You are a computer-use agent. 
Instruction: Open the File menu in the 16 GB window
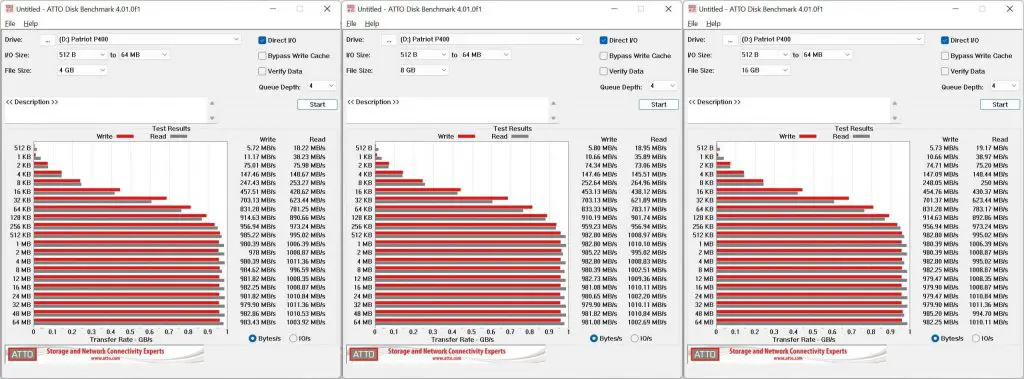click(x=692, y=24)
